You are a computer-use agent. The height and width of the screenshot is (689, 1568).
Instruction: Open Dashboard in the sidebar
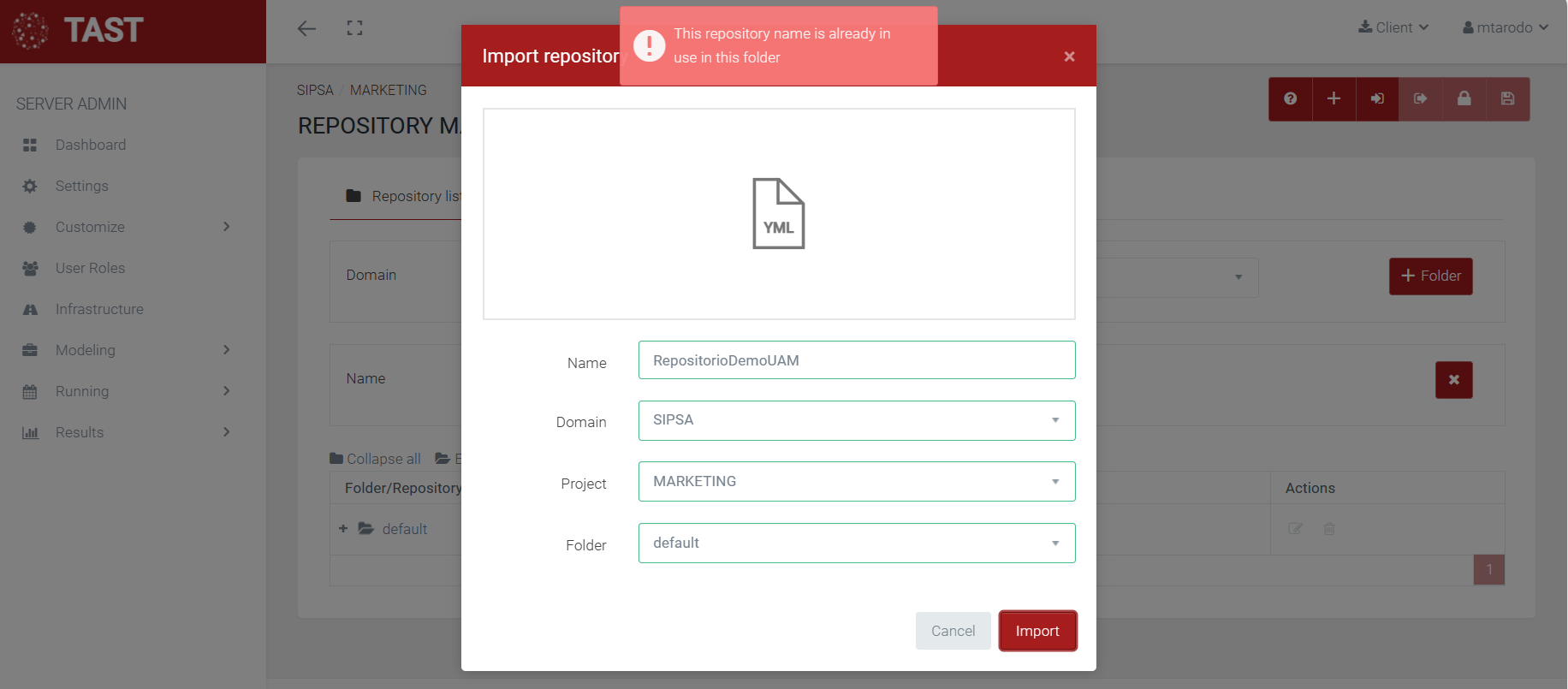coord(91,145)
